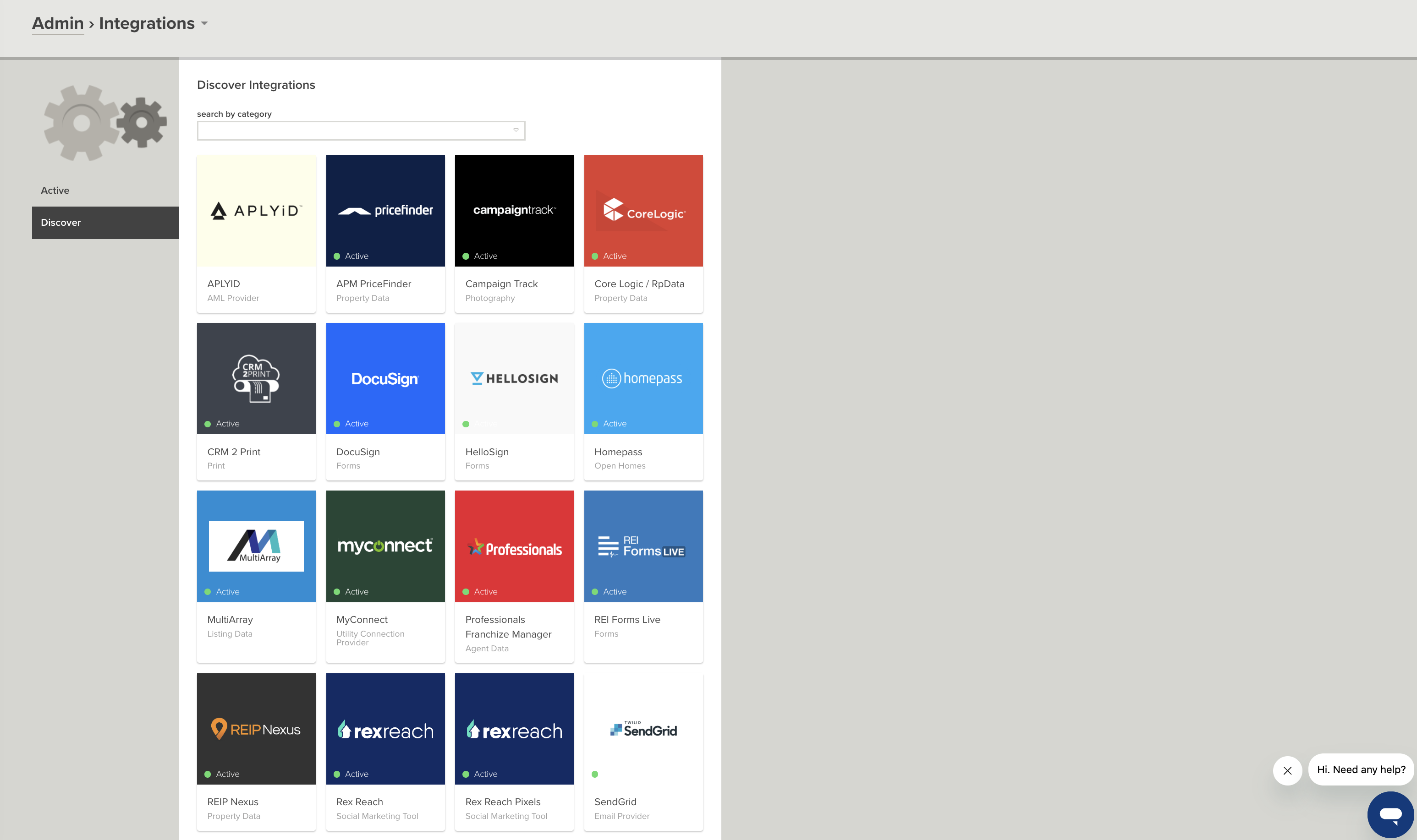Click Active status on pricefinder tile
The image size is (1417, 840).
[x=351, y=256]
